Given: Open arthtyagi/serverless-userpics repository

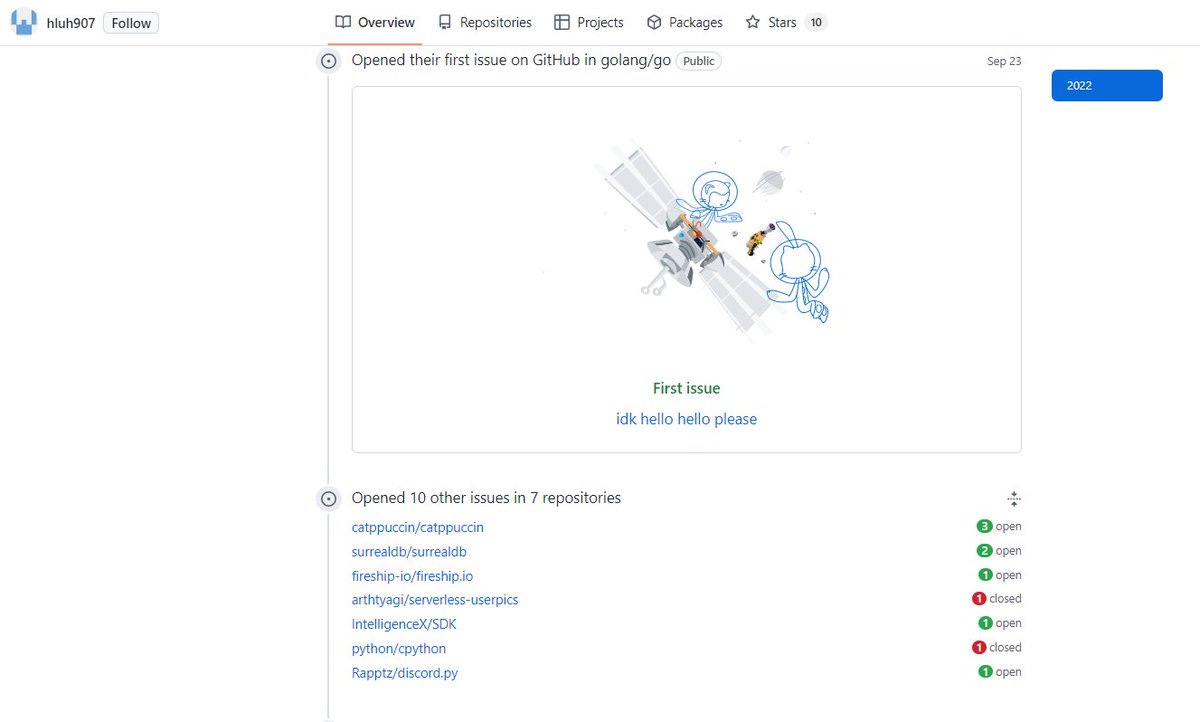Looking at the screenshot, I should click(435, 600).
